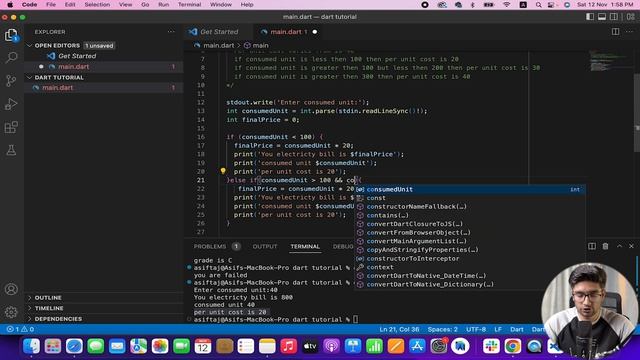Image resolution: width=640 pixels, height=360 pixels.
Task: Open the Manage gear settings icon
Action: pyautogui.click(x=11, y=312)
